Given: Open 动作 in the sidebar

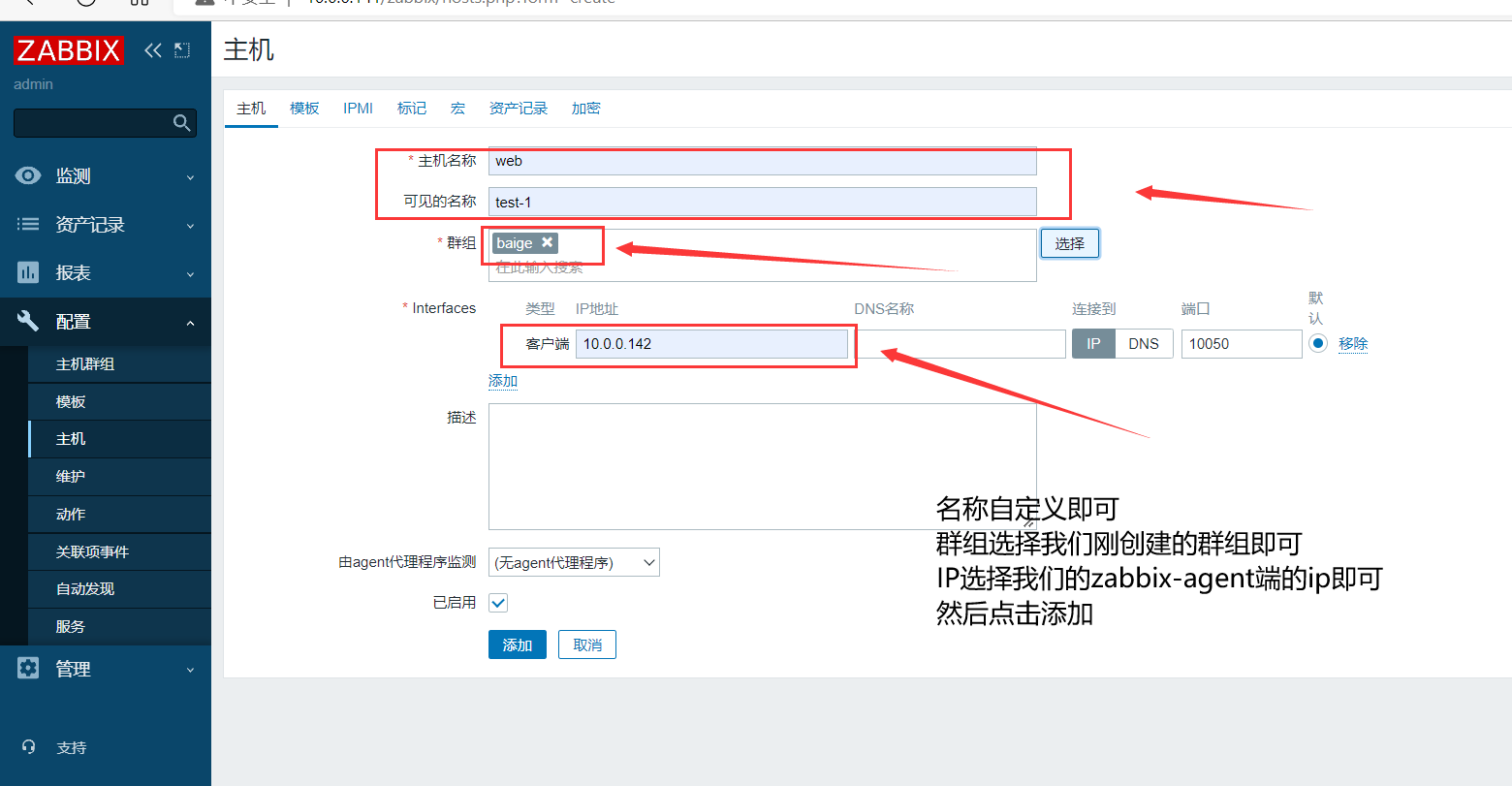Looking at the screenshot, I should click(120, 515).
